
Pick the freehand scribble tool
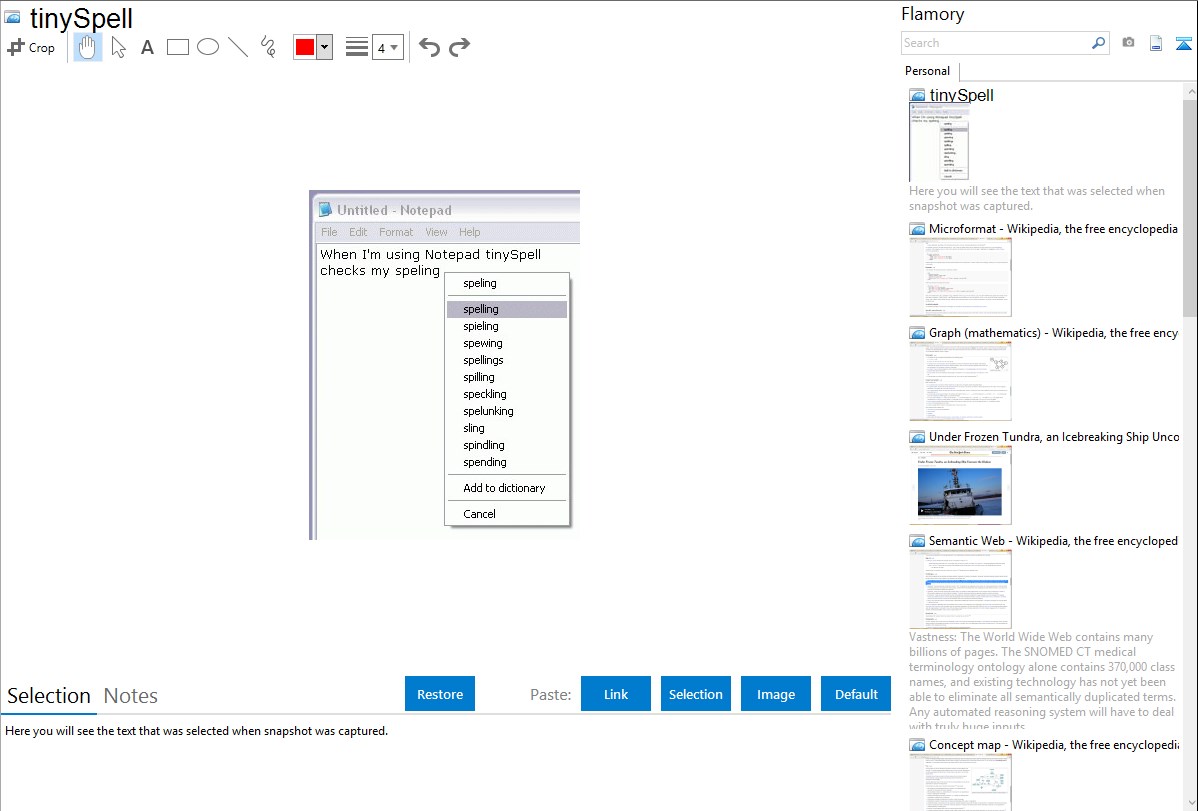coord(268,47)
